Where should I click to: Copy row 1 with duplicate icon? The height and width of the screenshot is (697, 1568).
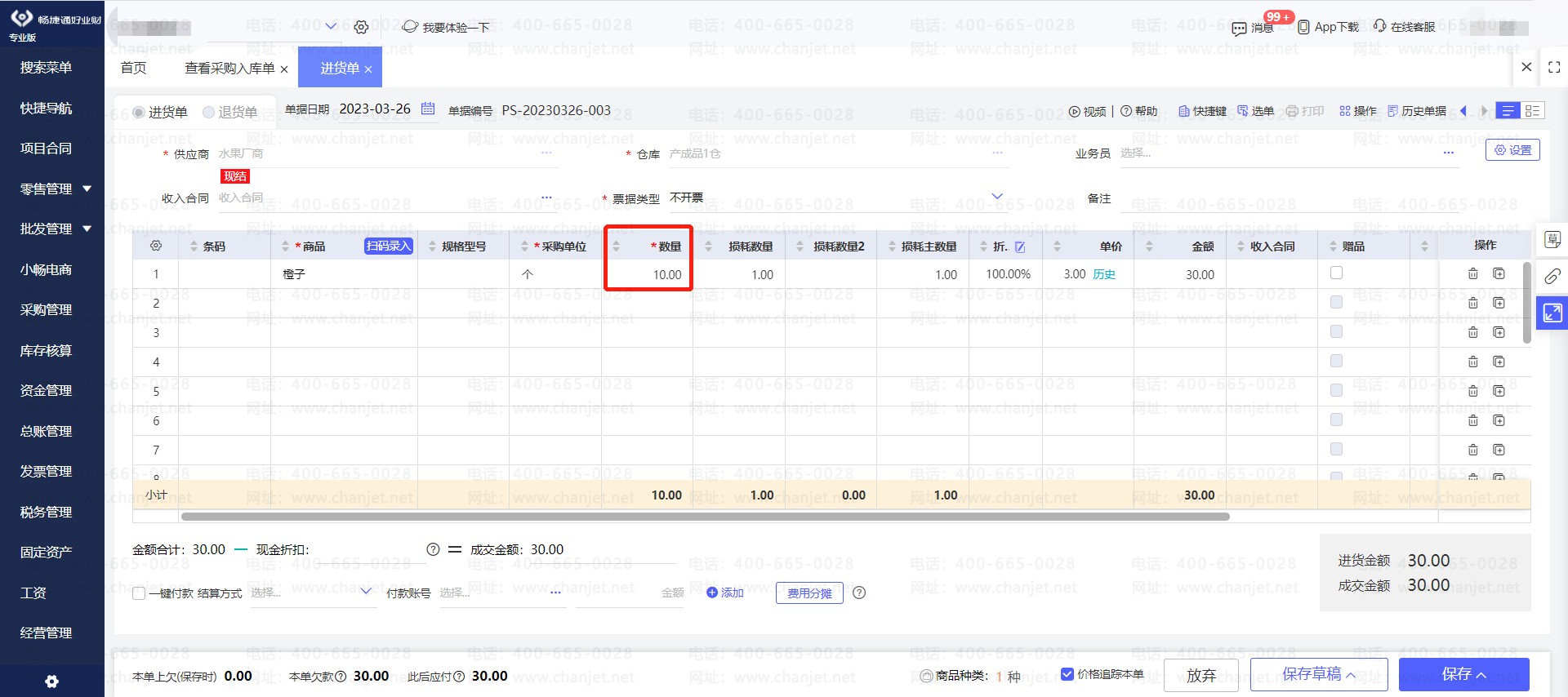coord(1499,274)
